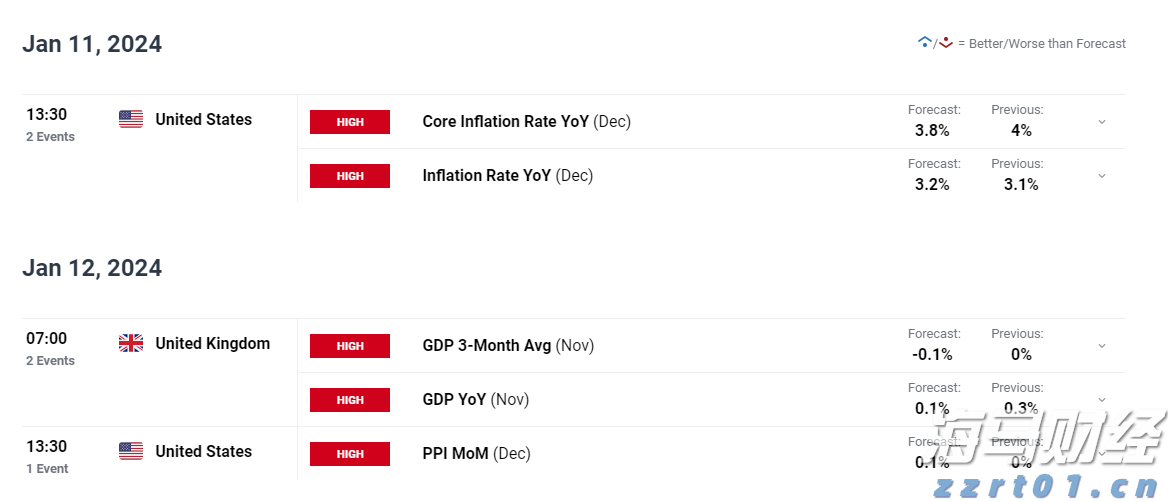This screenshot has width=1168, height=502.
Task: Expand the Core Inflation Rate YoY row chevron
Action: click(1102, 122)
